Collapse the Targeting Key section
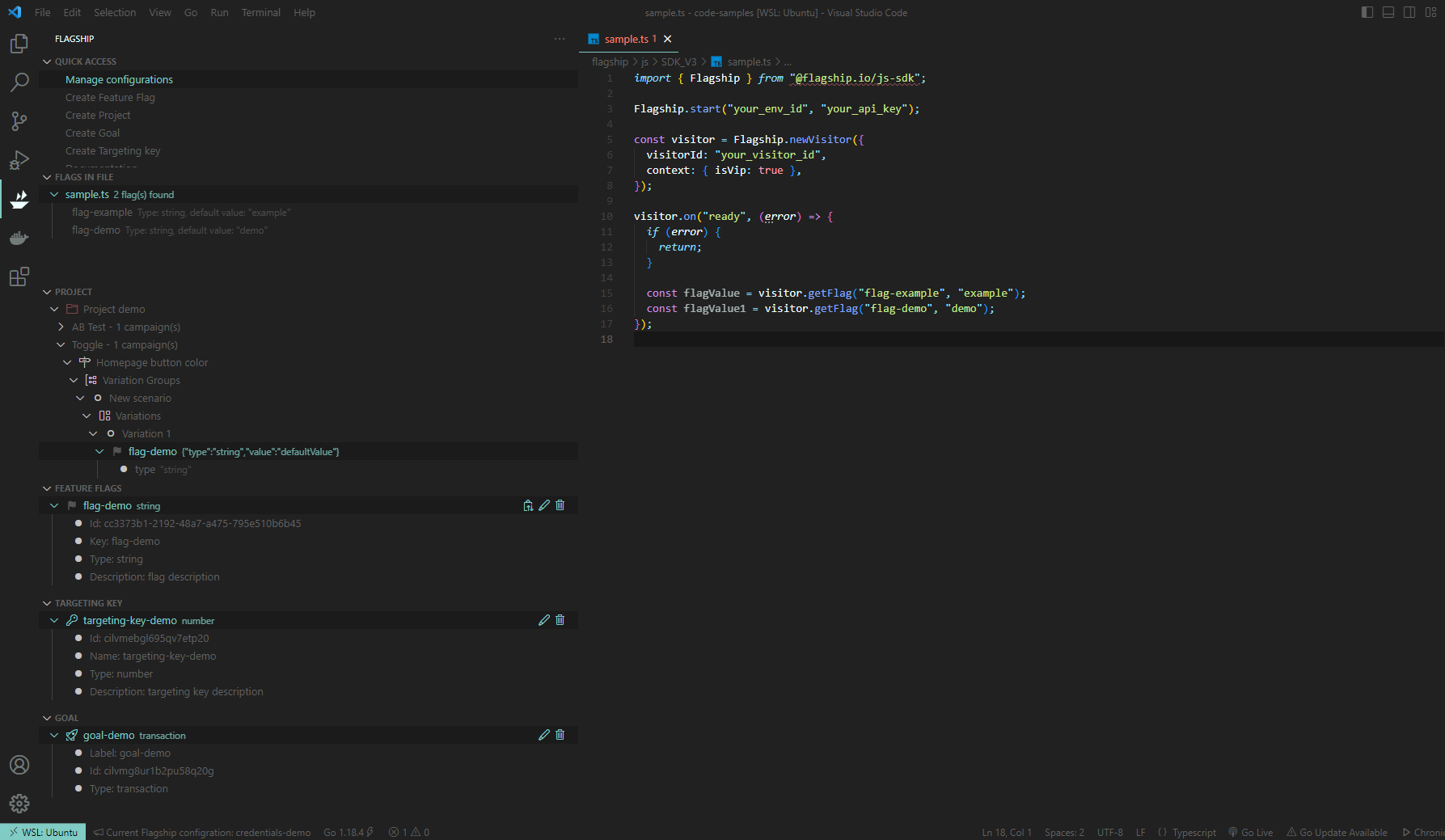This screenshot has height=840, width=1445. [x=47, y=603]
